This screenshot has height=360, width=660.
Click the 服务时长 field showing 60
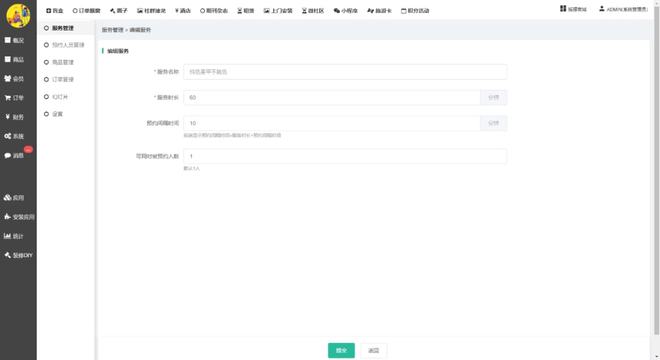click(332, 98)
